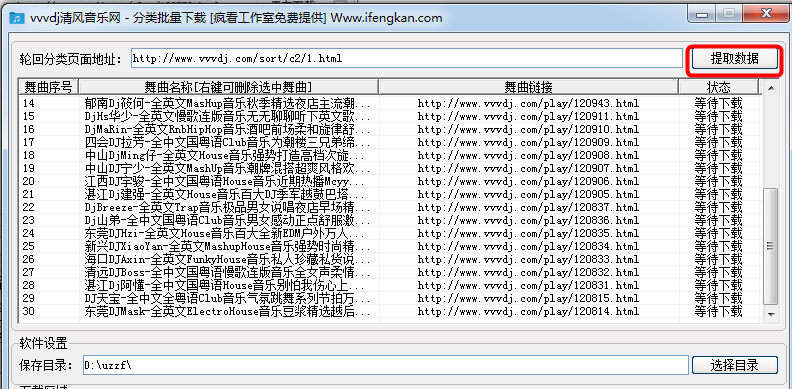
Task: Click link ending play/120908.html
Action: (x=528, y=156)
